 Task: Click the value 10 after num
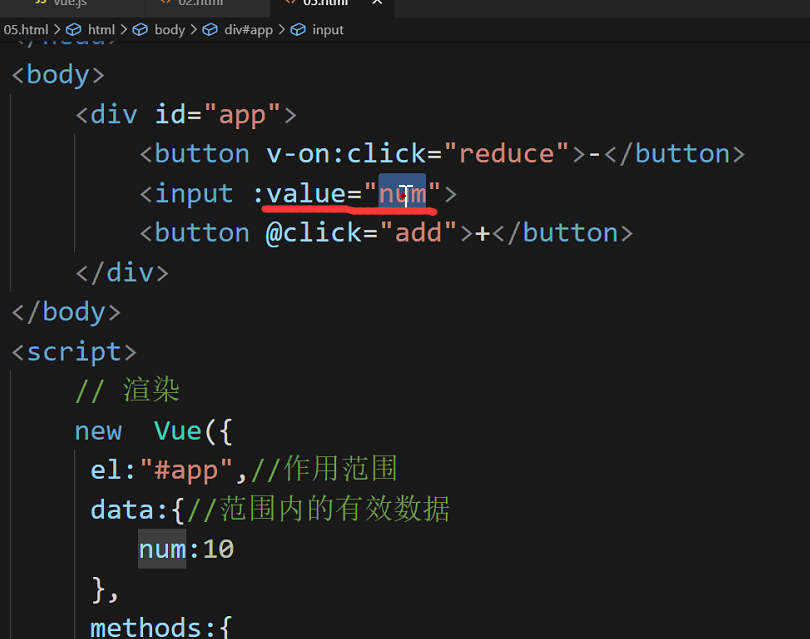tap(219, 549)
